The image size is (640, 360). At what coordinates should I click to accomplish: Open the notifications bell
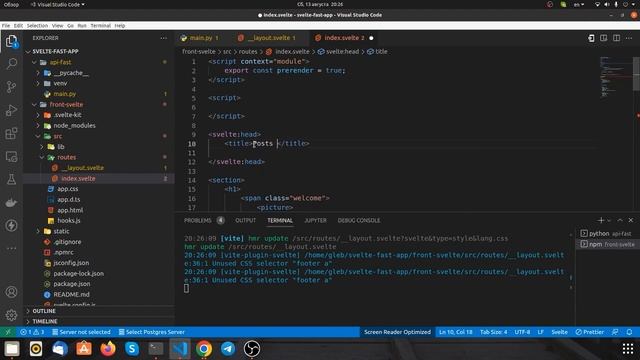(x=629, y=332)
